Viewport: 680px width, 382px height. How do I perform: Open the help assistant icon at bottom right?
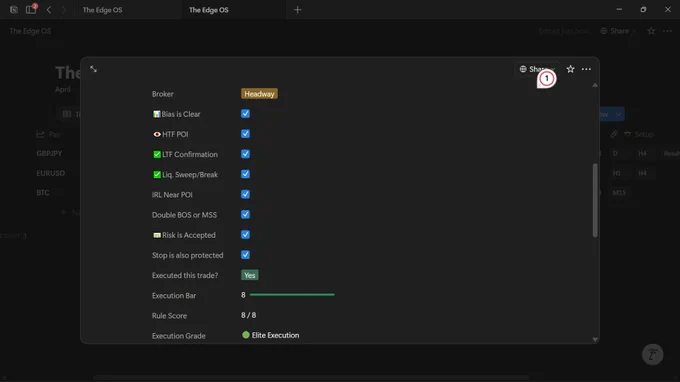652,355
